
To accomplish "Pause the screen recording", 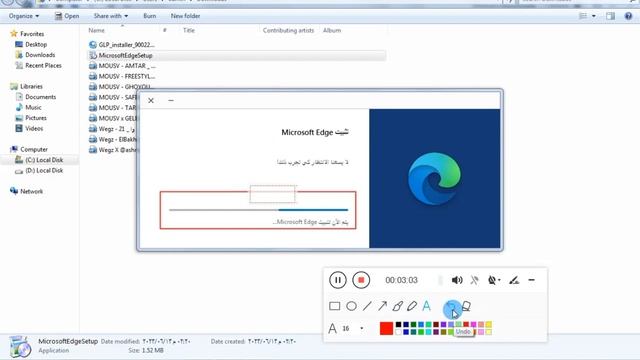I will pos(338,280).
